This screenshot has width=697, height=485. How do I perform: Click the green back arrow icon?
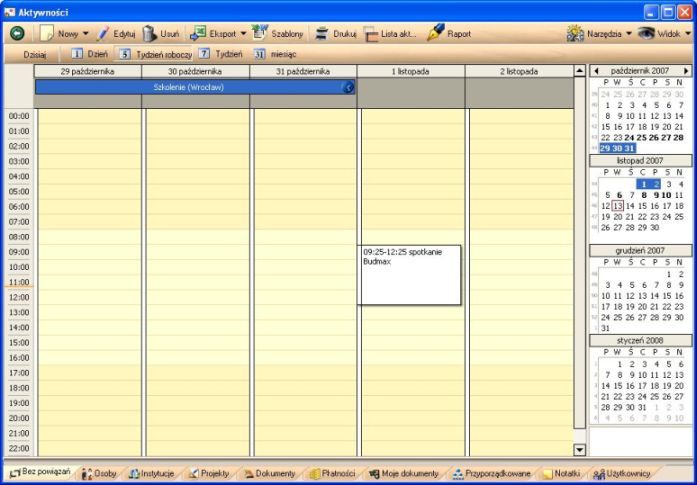17,33
